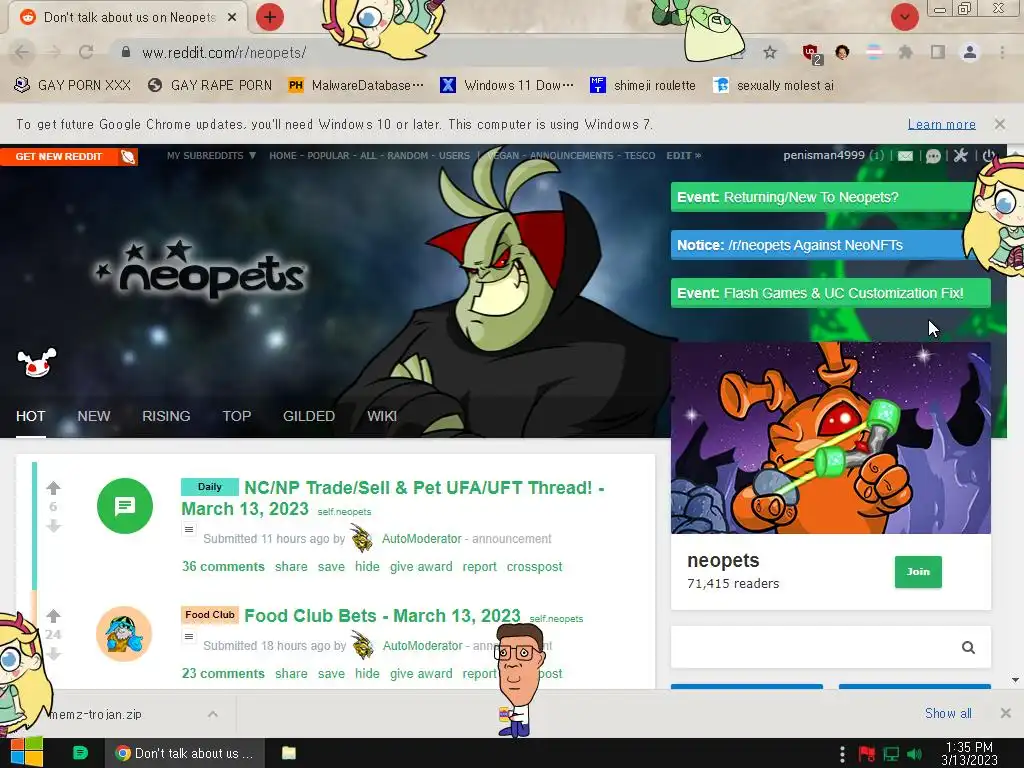Downvote the NC/NP Trade/Sell thread

[x=54, y=526]
